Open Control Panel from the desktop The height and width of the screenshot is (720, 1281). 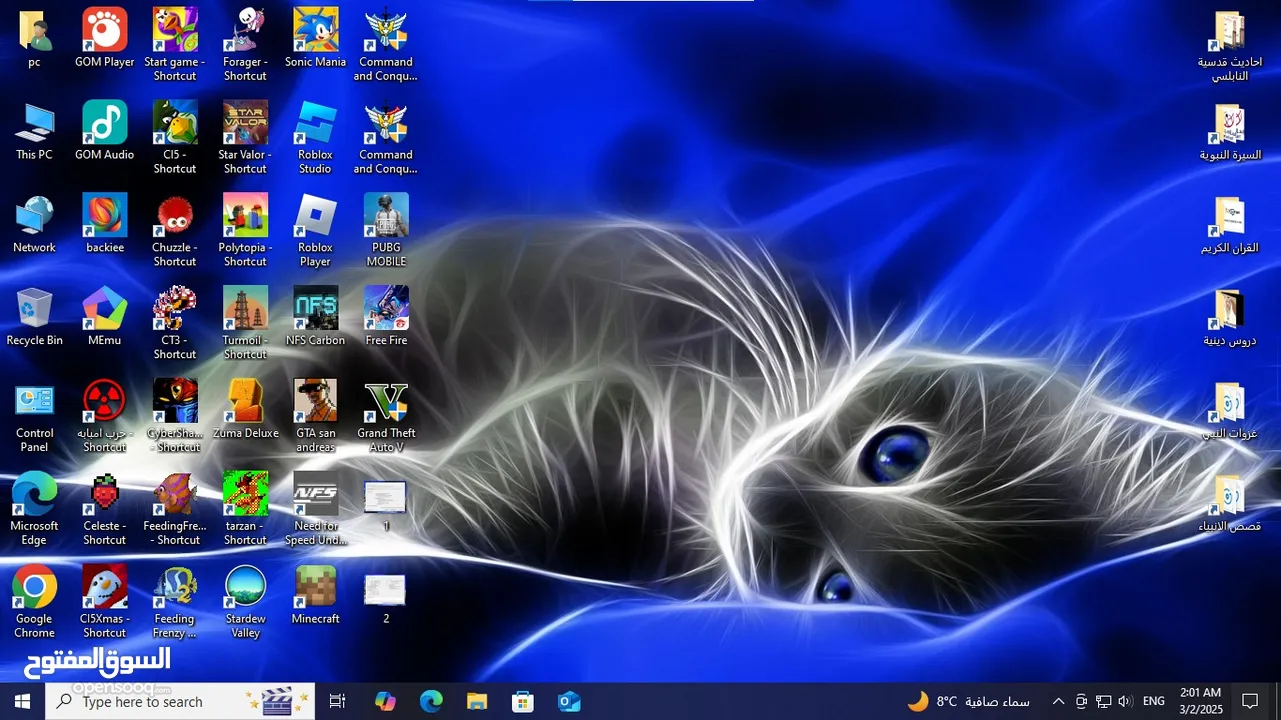[x=34, y=418]
